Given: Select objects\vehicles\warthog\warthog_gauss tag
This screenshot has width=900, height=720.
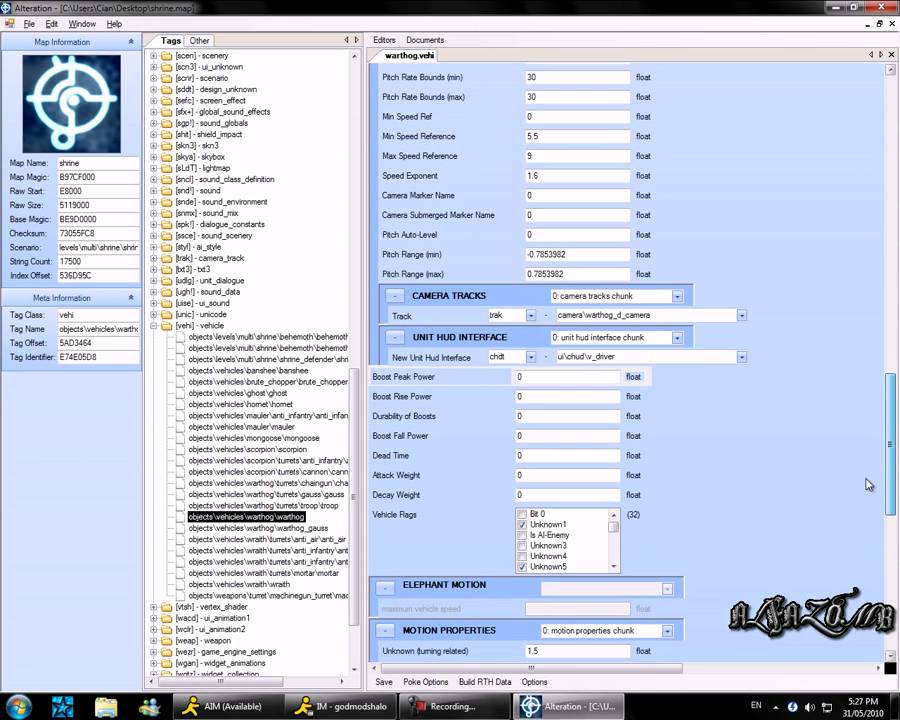Looking at the screenshot, I should [258, 528].
